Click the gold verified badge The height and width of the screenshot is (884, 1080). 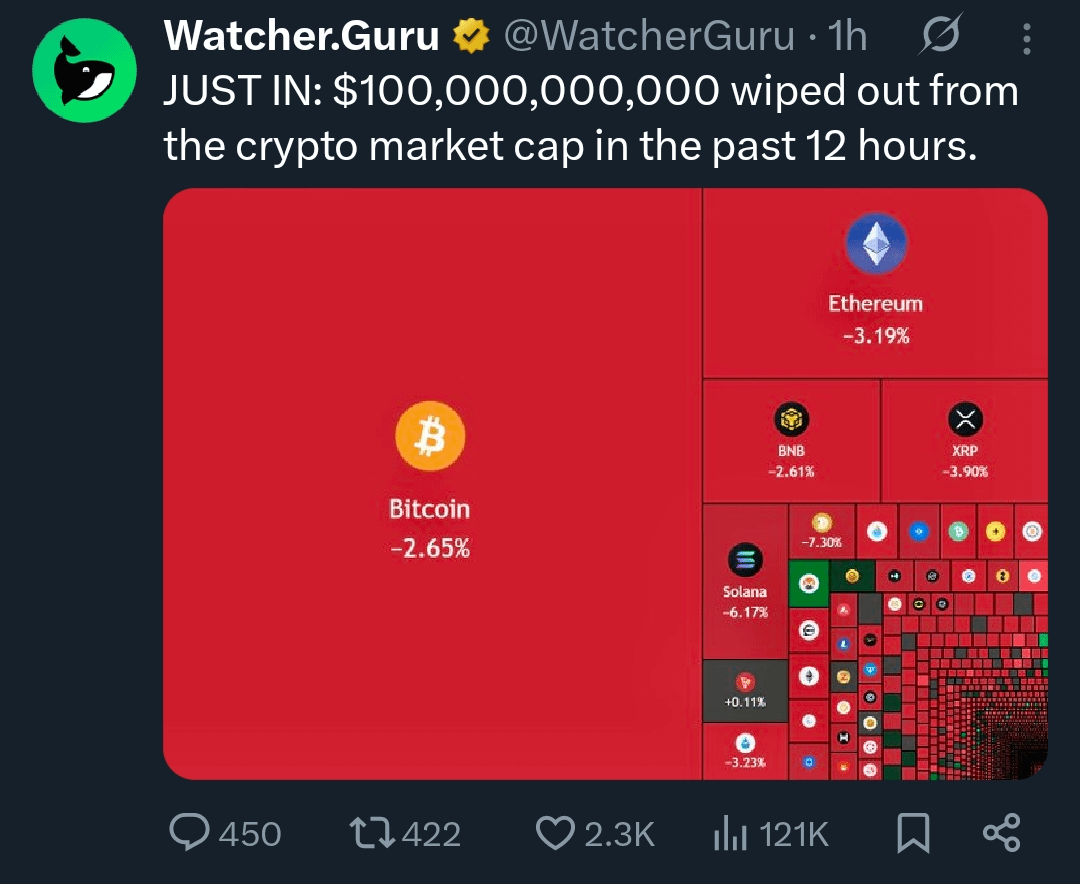[471, 38]
